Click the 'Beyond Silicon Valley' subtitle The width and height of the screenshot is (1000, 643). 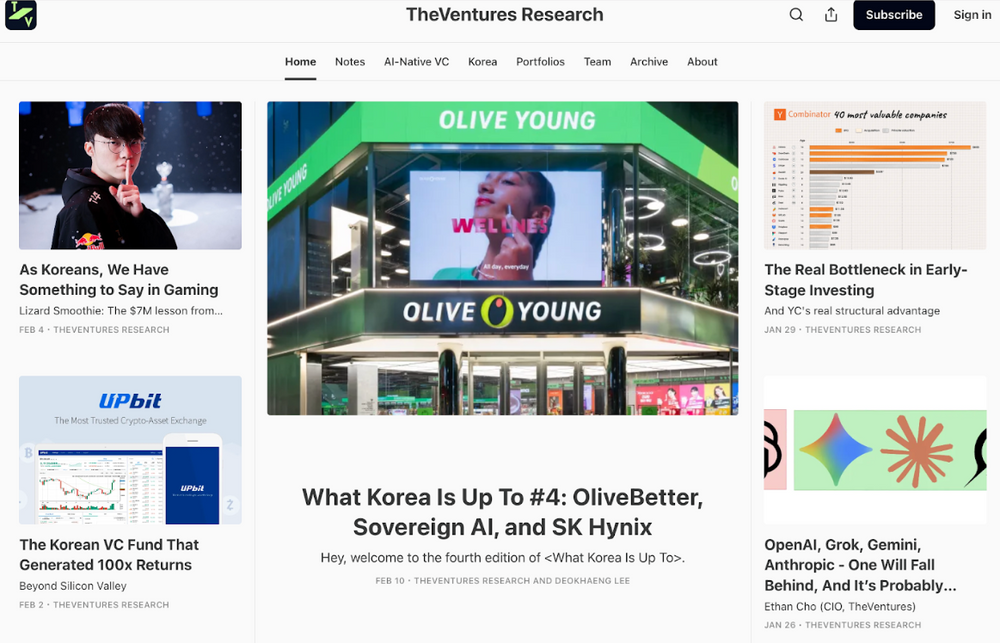click(x=73, y=586)
